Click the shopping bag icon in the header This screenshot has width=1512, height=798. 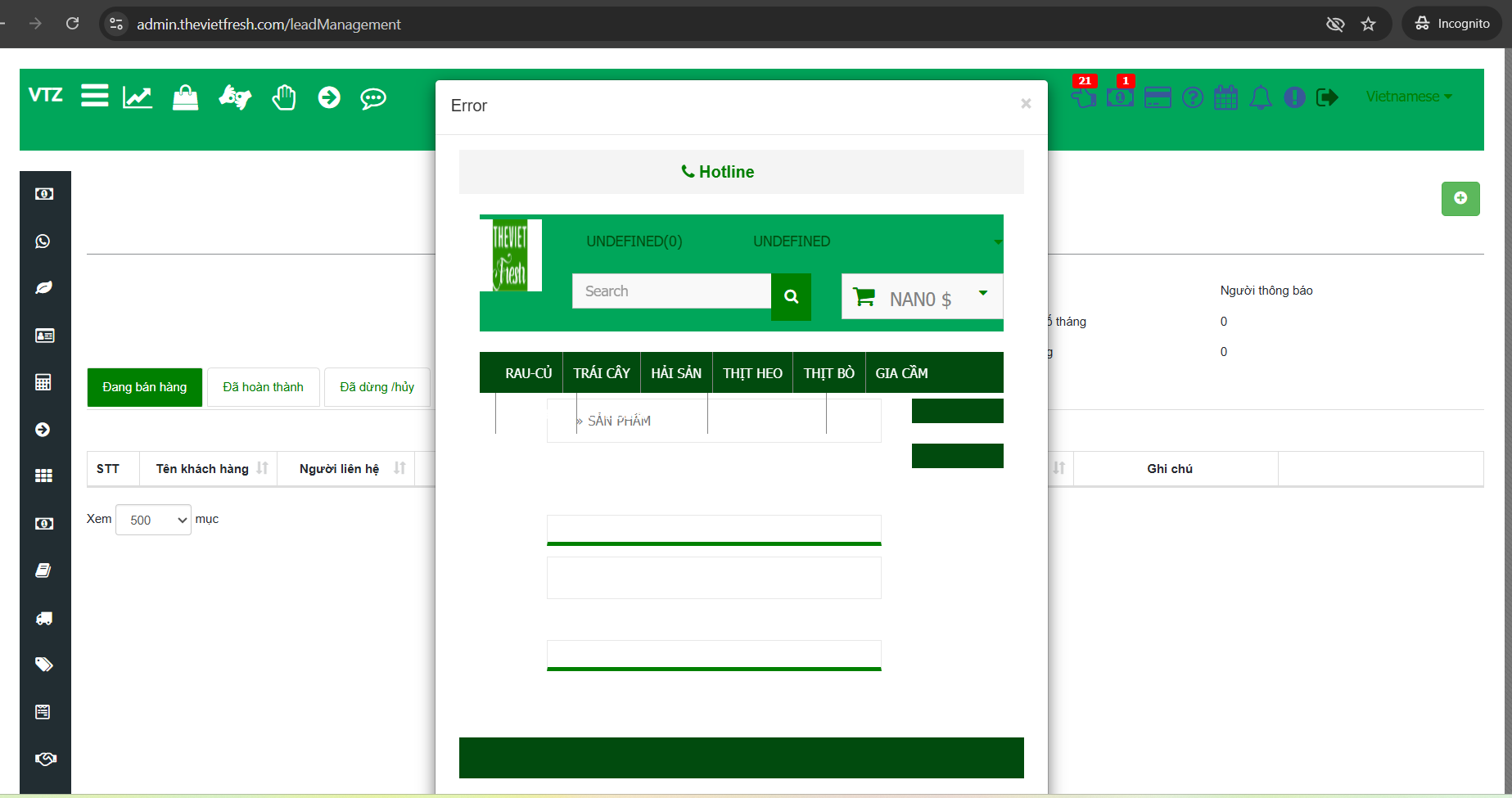click(x=185, y=97)
